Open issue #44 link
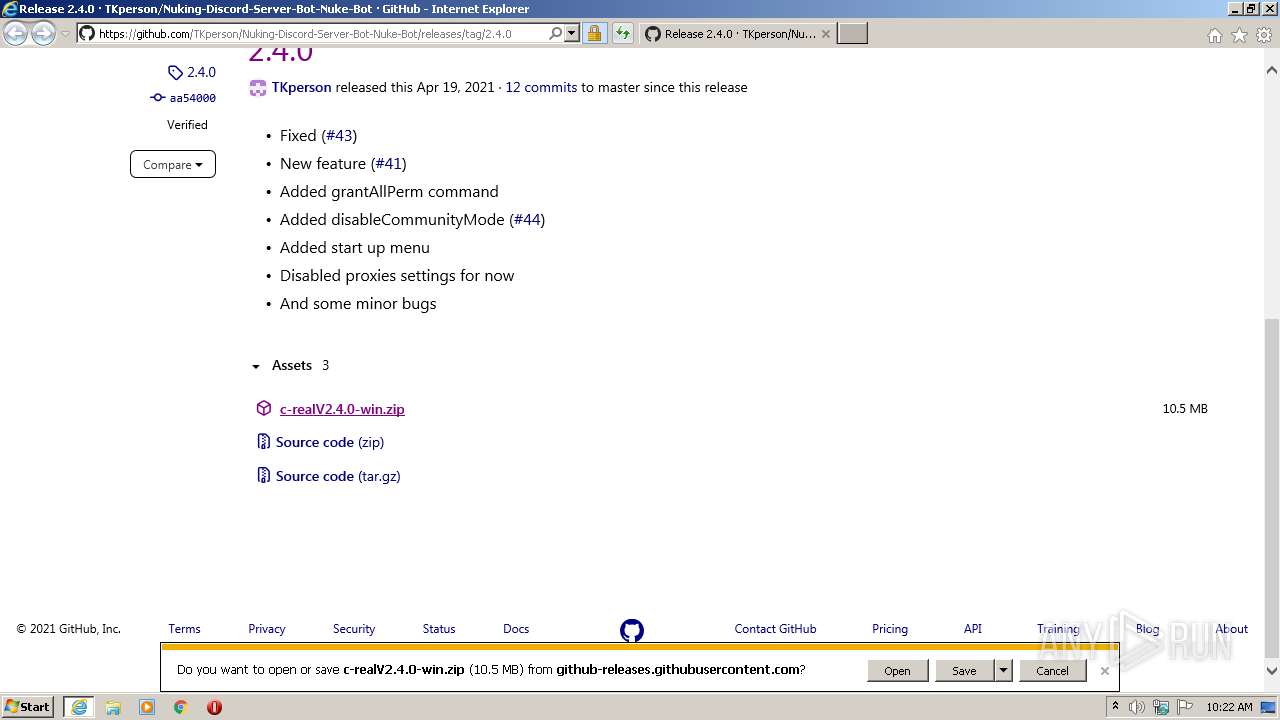The image size is (1280, 720). coord(527,219)
